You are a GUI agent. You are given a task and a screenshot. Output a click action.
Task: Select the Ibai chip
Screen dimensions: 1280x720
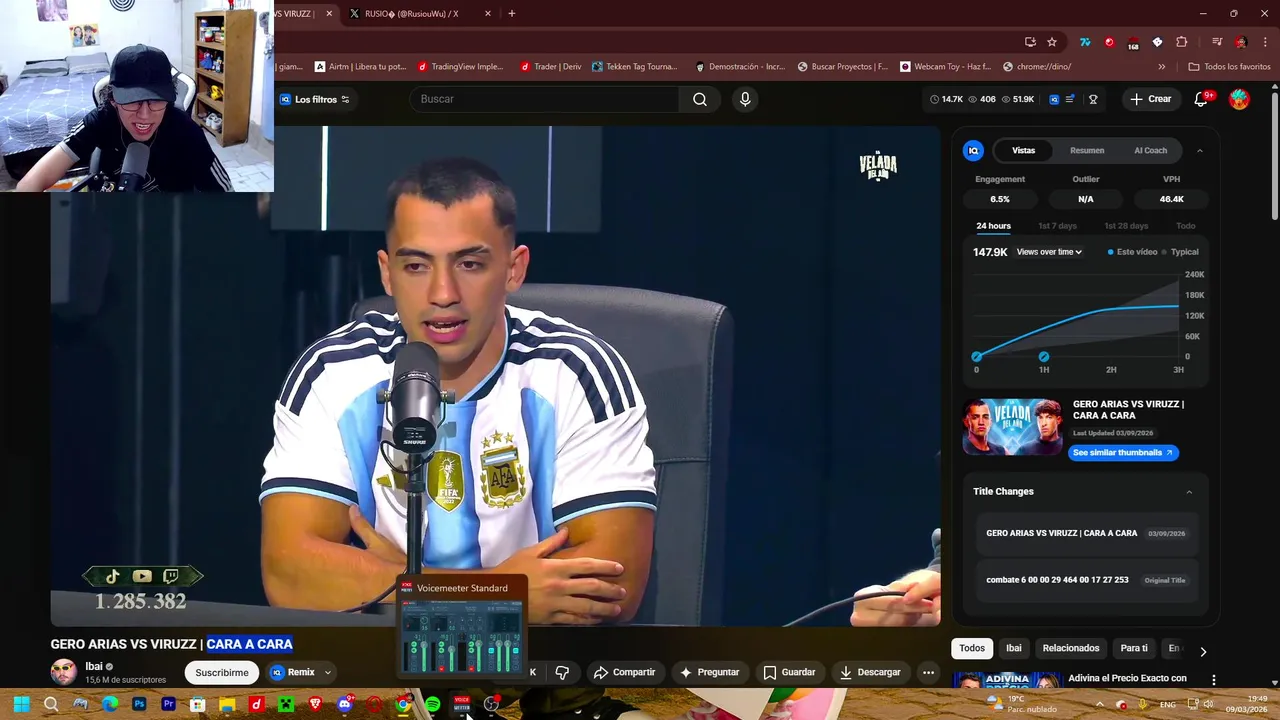pos(1013,648)
